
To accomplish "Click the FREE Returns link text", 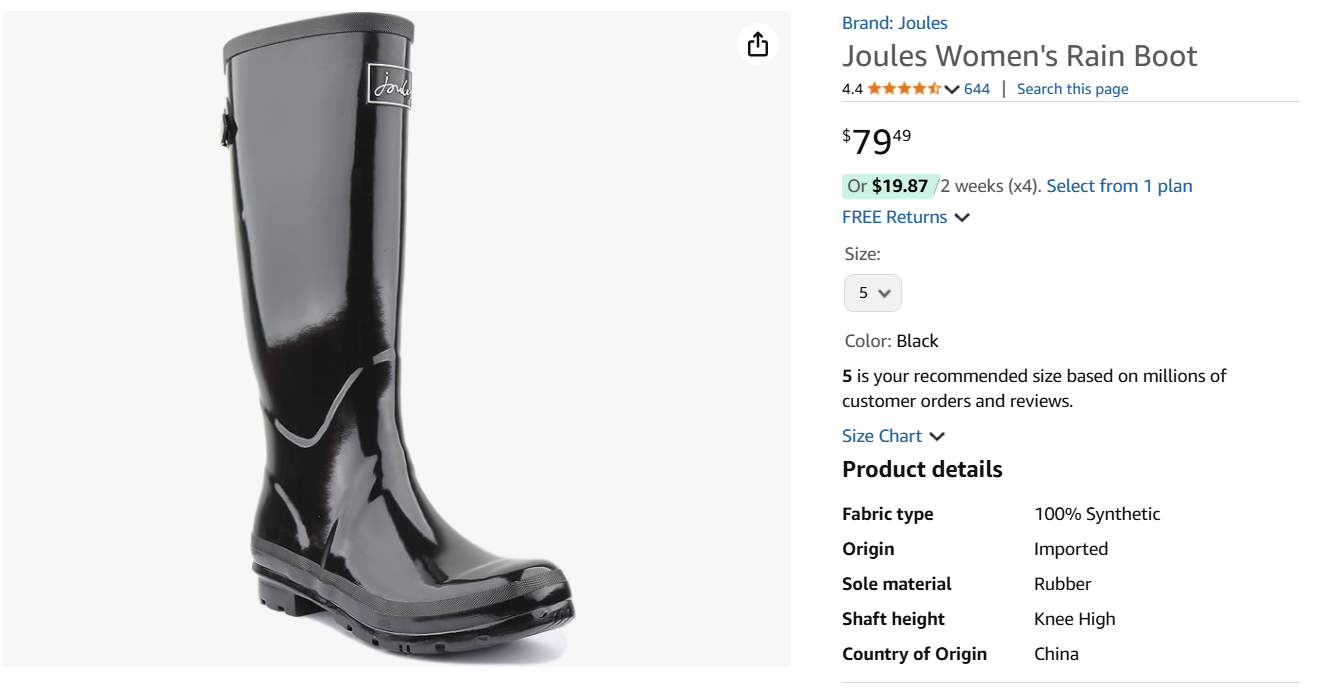I will pos(894,217).
